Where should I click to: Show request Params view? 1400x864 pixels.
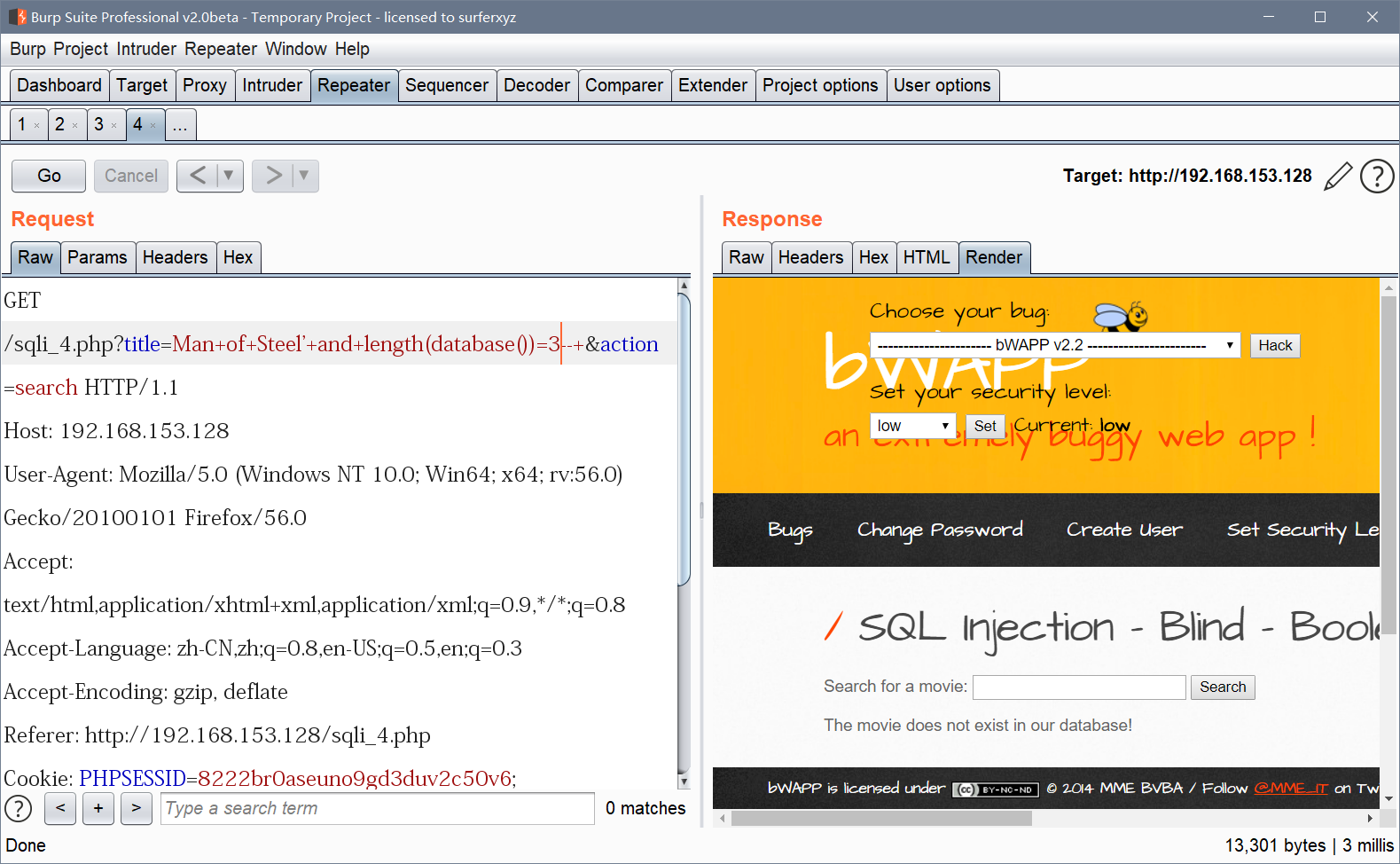pyautogui.click(x=98, y=257)
